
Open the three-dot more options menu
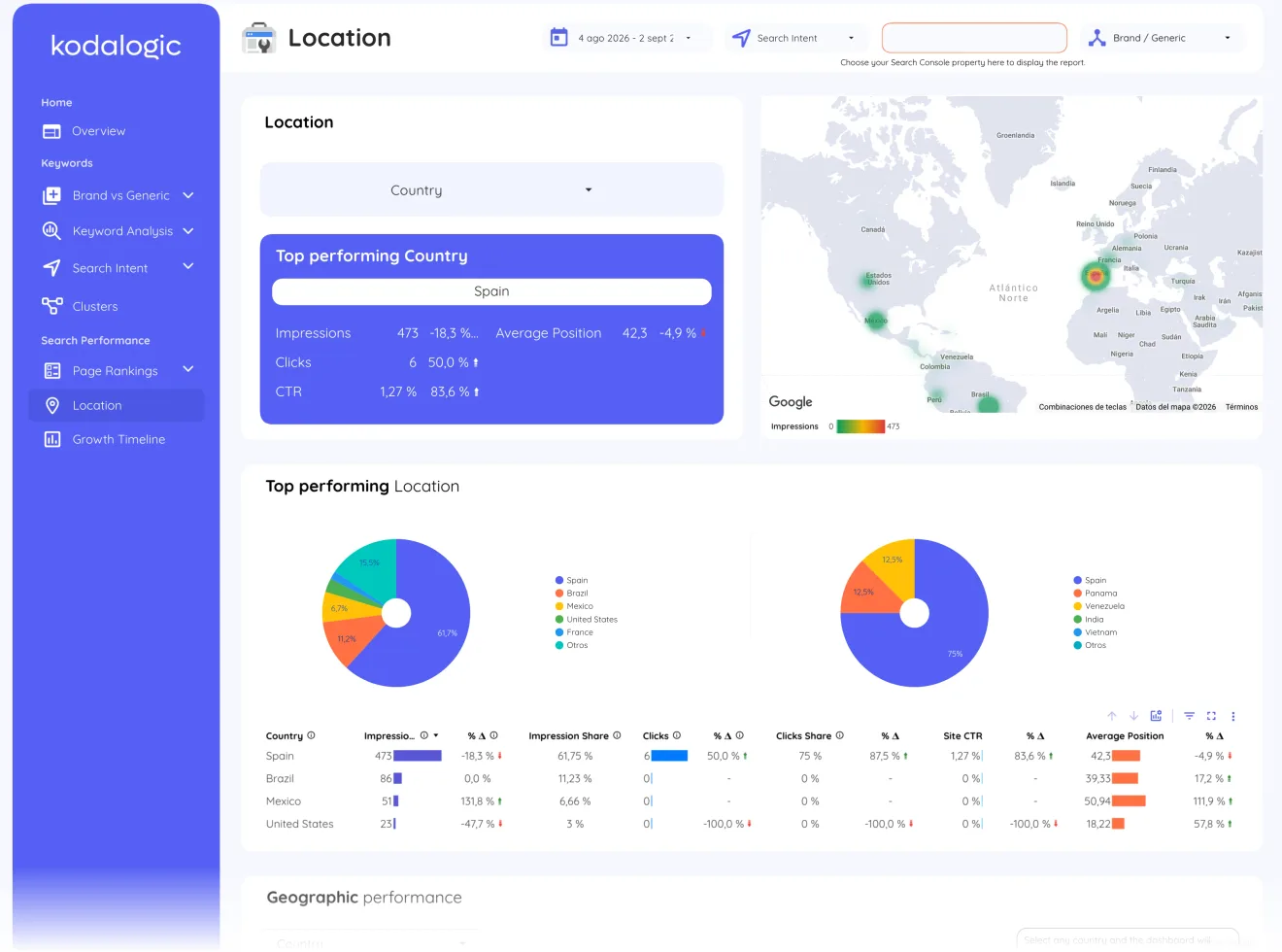pos(1233,716)
